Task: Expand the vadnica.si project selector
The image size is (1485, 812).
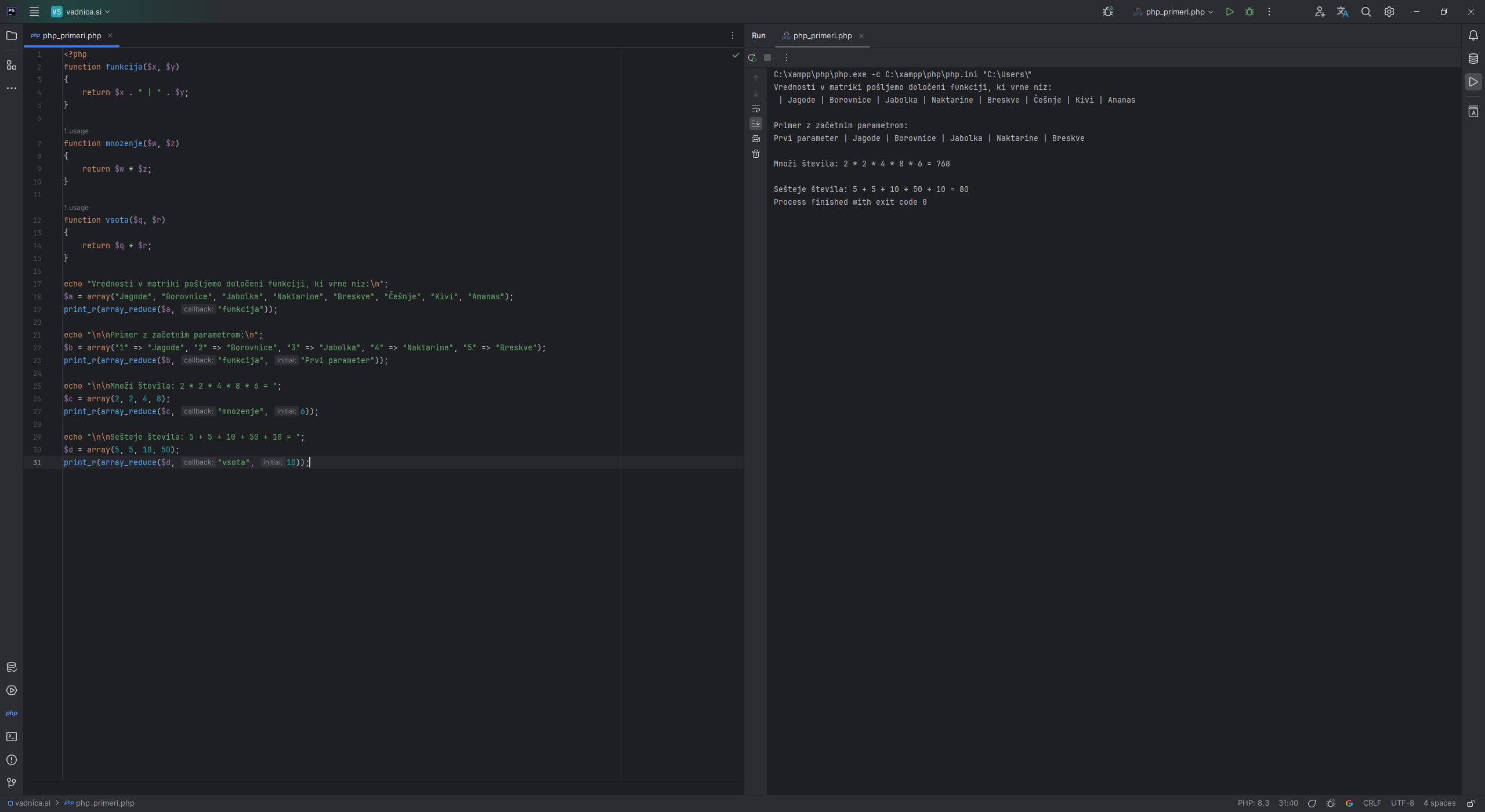Action: (x=80, y=11)
